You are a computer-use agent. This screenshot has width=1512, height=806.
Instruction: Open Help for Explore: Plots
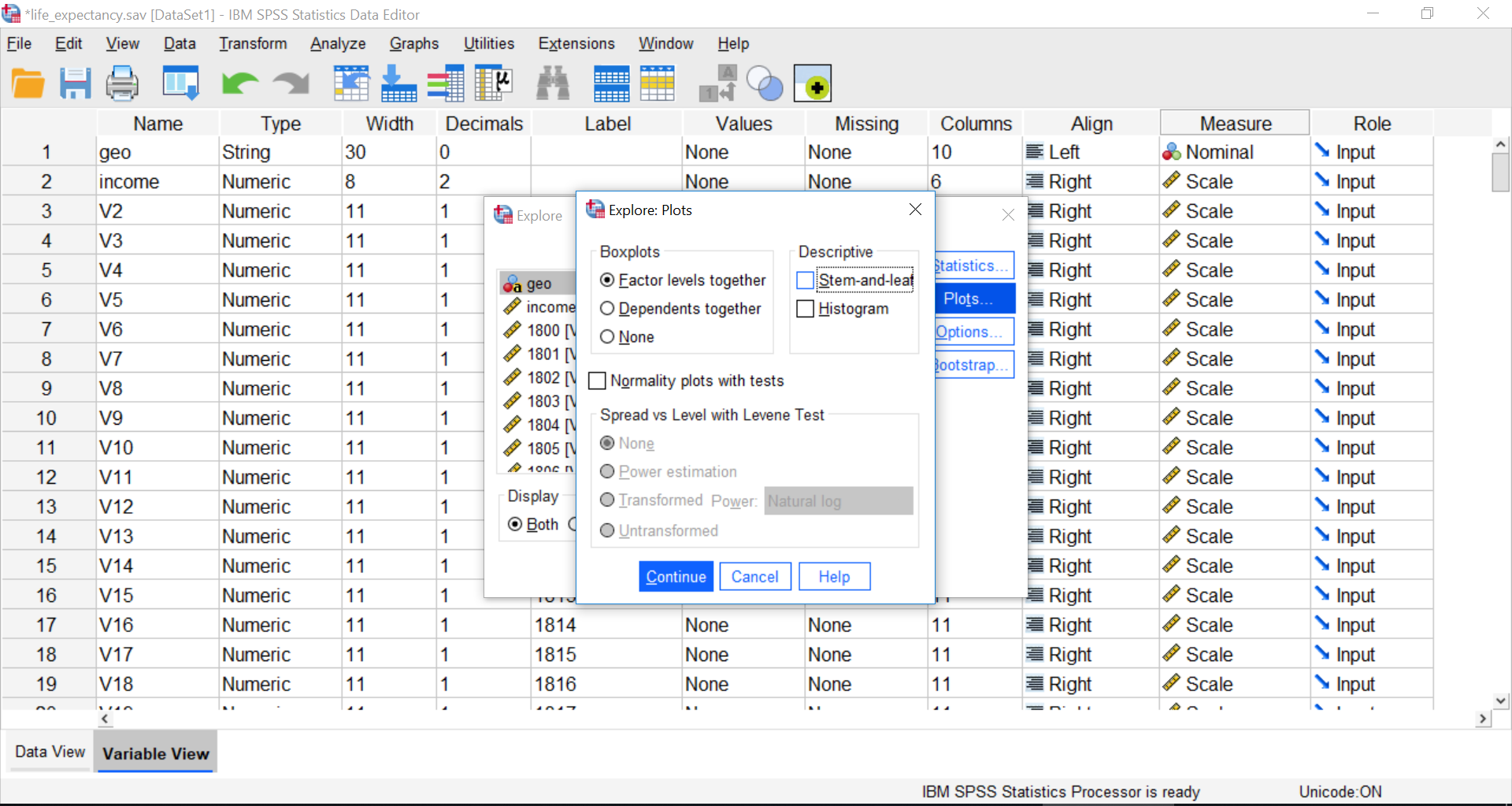(x=835, y=577)
